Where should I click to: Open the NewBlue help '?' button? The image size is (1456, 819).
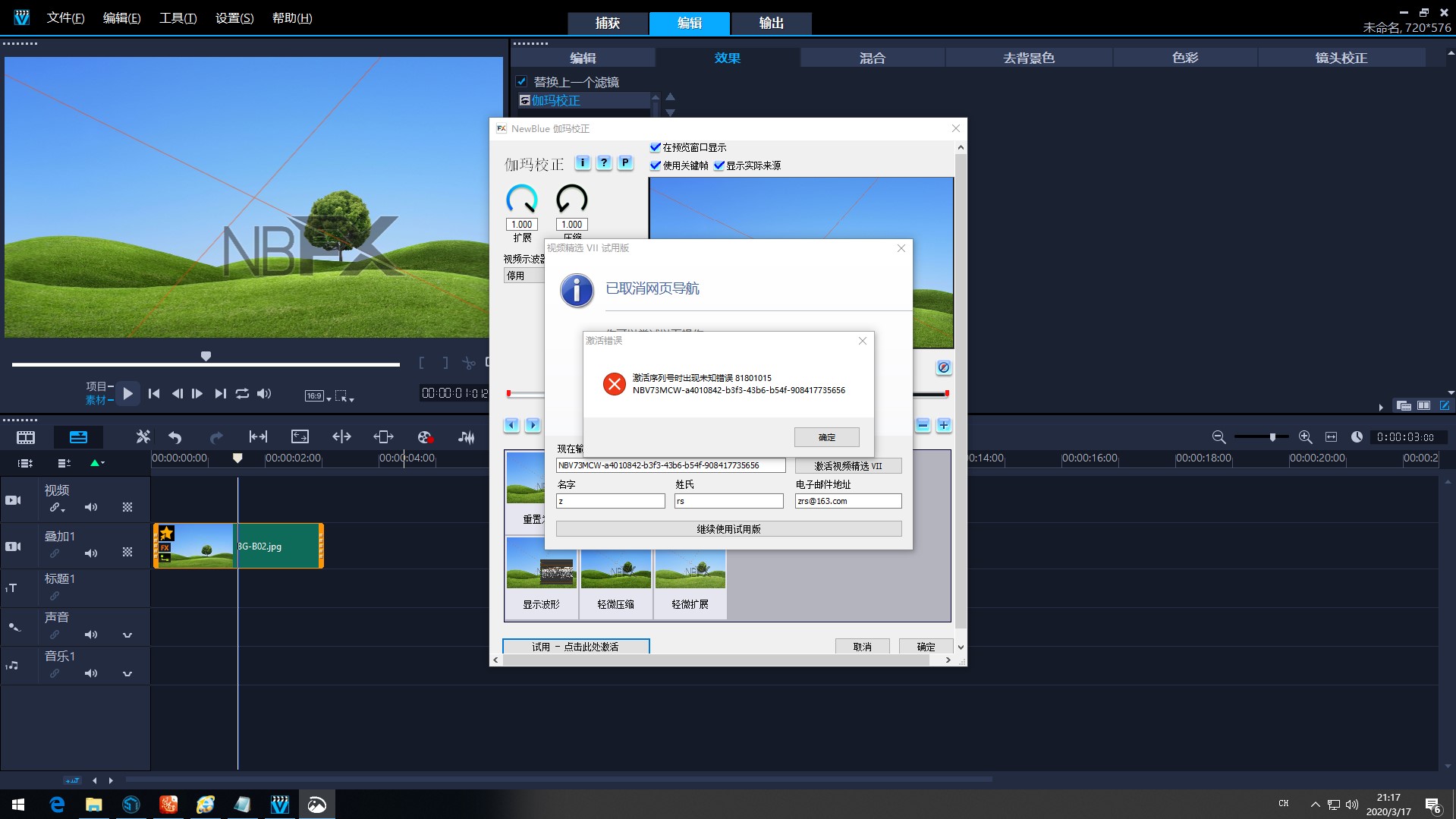(603, 162)
